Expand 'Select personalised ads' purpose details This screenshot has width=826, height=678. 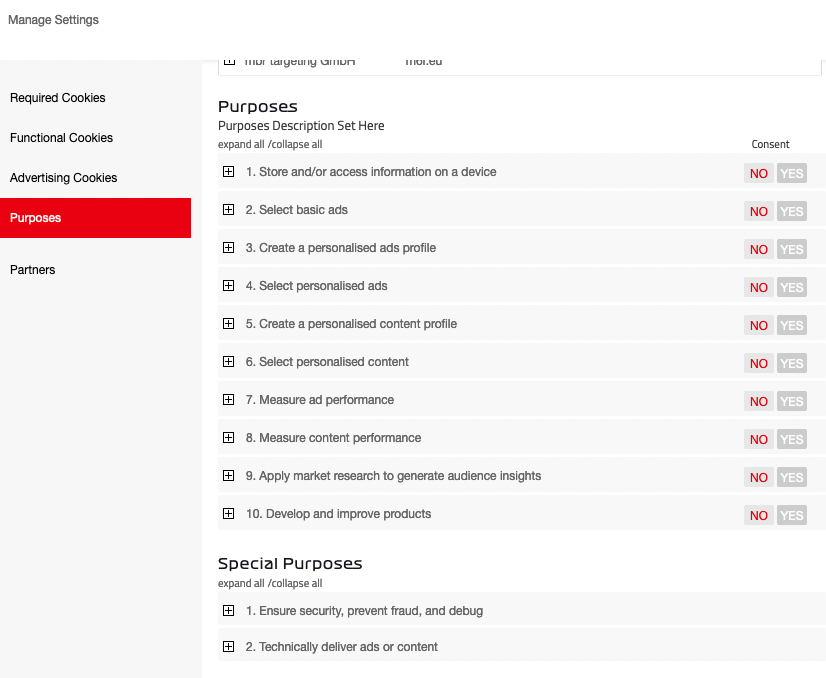(x=228, y=286)
